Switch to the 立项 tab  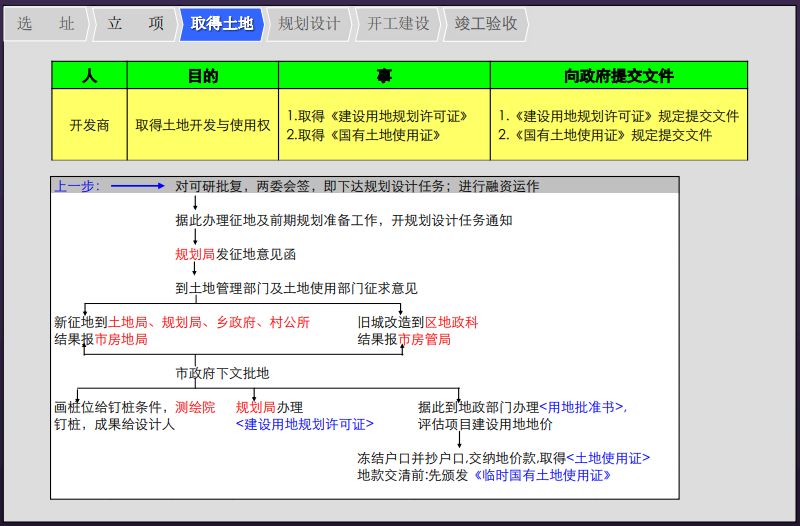click(135, 24)
